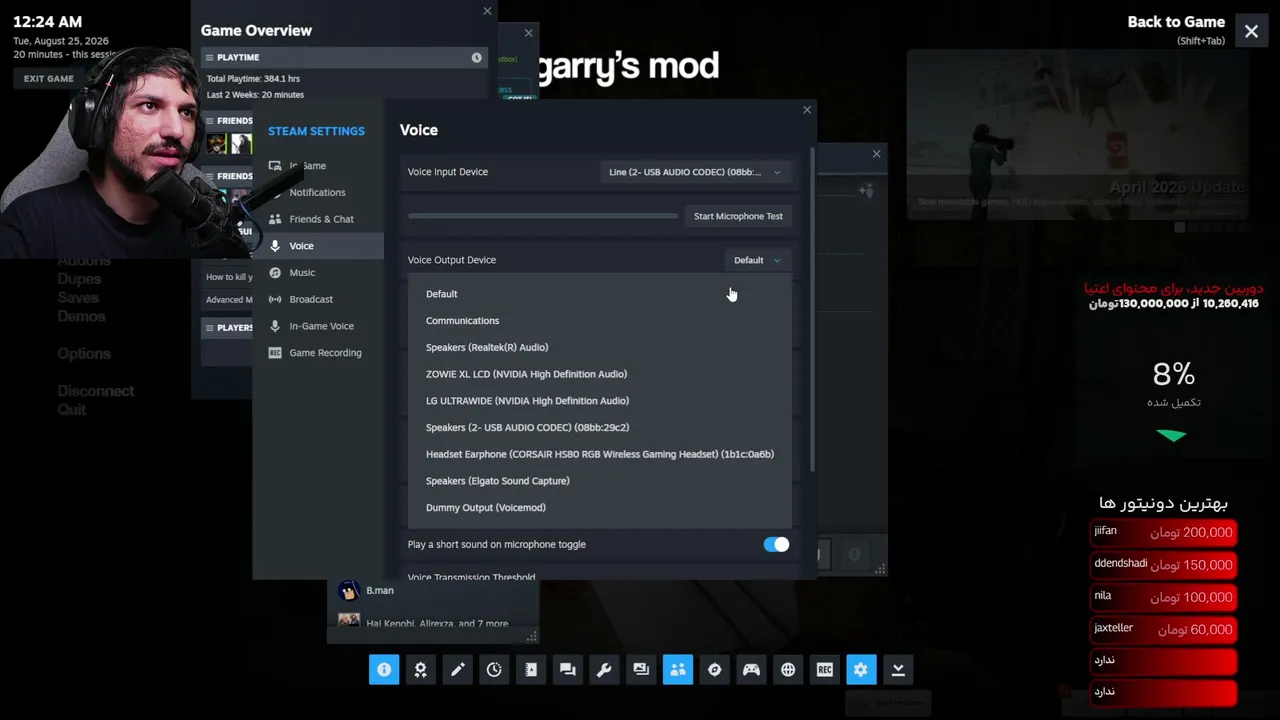Collapse the Voice Output Device dropdown

coord(757,260)
